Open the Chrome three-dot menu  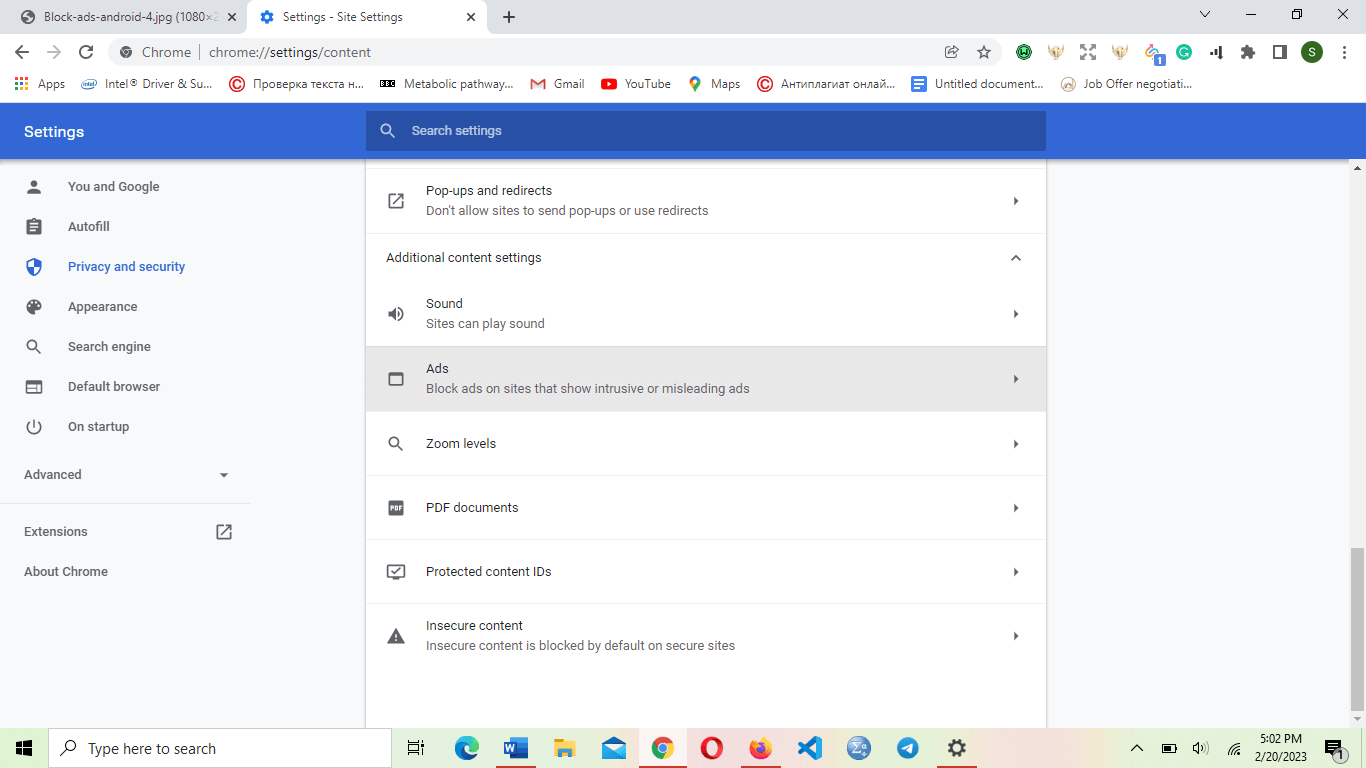1344,52
